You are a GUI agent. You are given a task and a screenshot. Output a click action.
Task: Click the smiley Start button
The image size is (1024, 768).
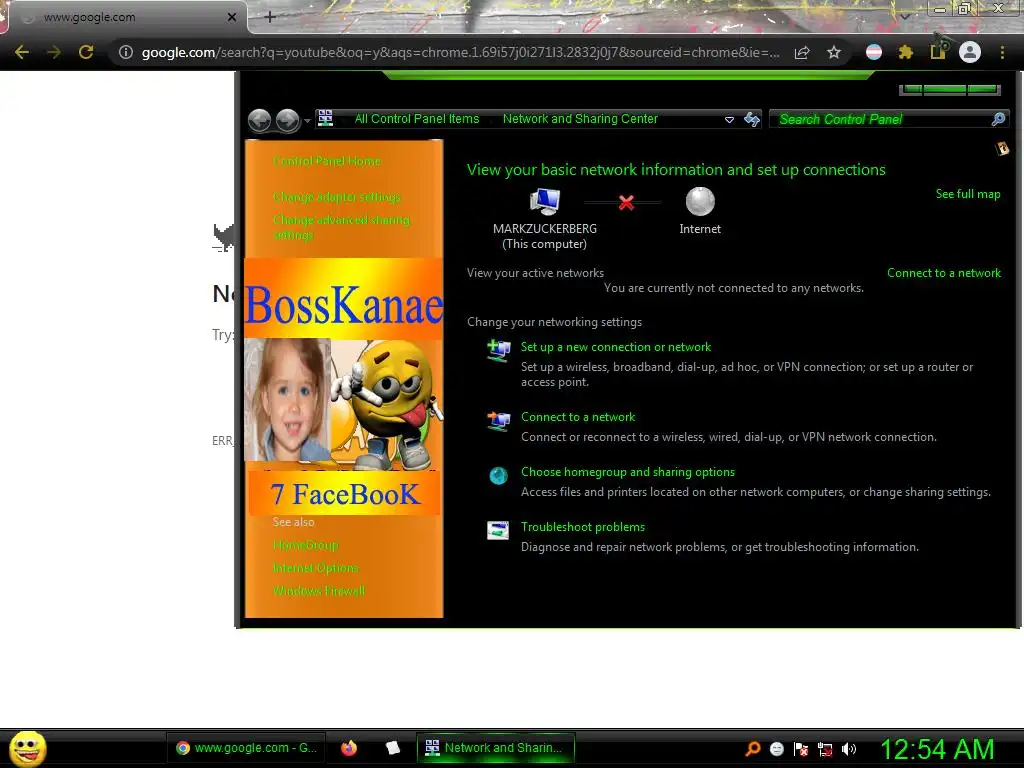click(x=27, y=748)
